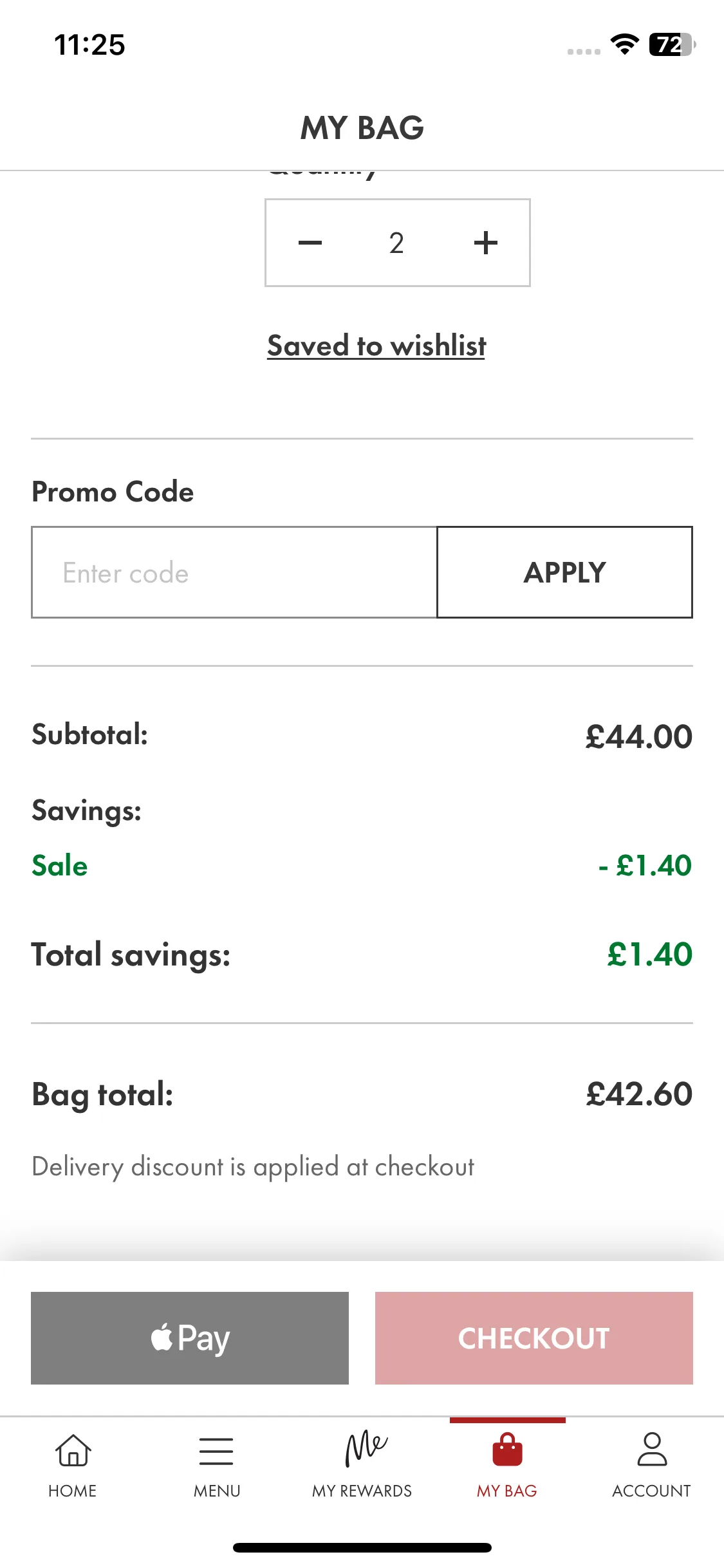This screenshot has width=724, height=1568.
Task: Open the hamburger Menu icon
Action: coord(216,1451)
